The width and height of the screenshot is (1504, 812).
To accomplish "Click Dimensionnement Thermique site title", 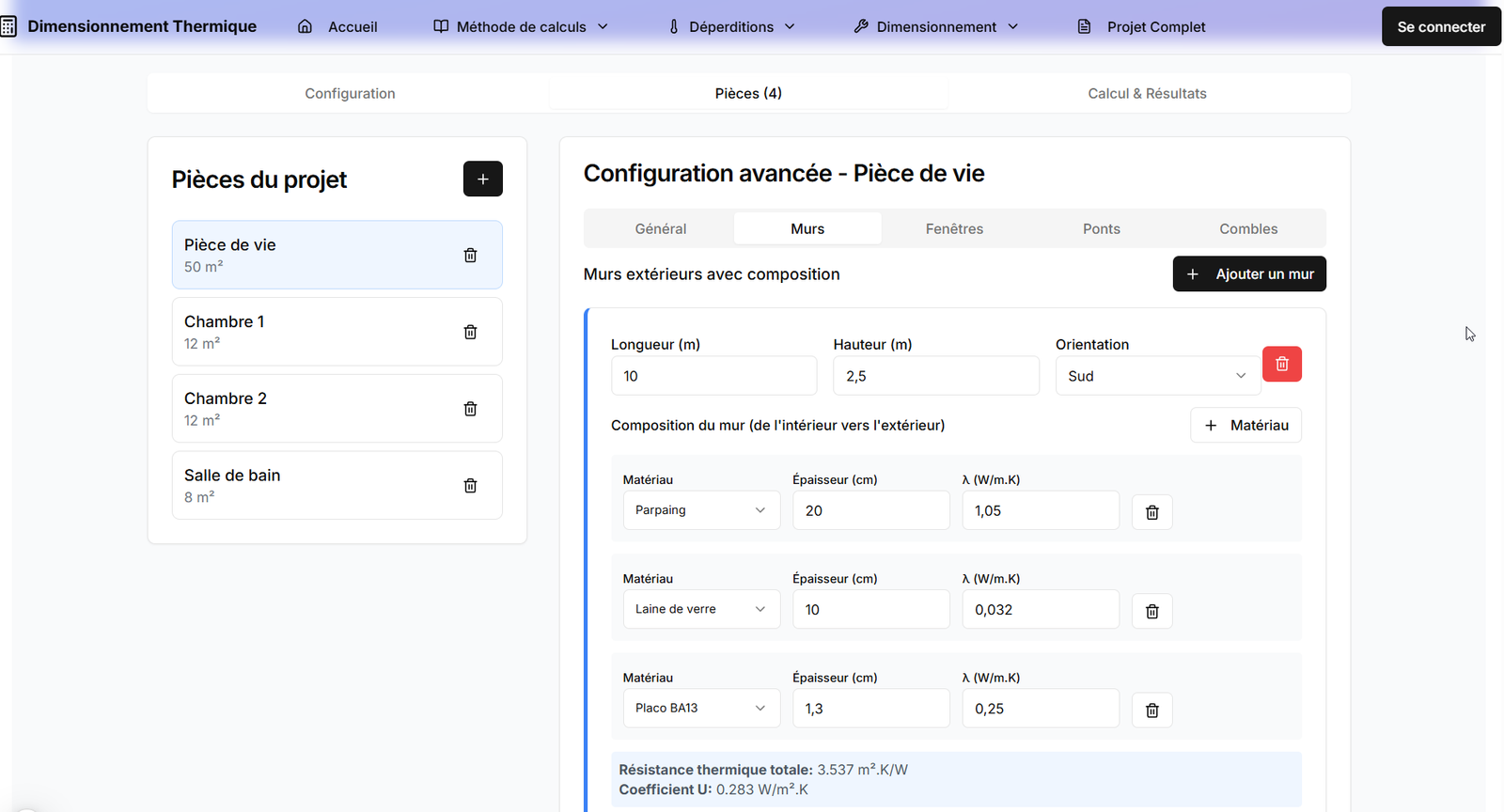I will pos(142,26).
